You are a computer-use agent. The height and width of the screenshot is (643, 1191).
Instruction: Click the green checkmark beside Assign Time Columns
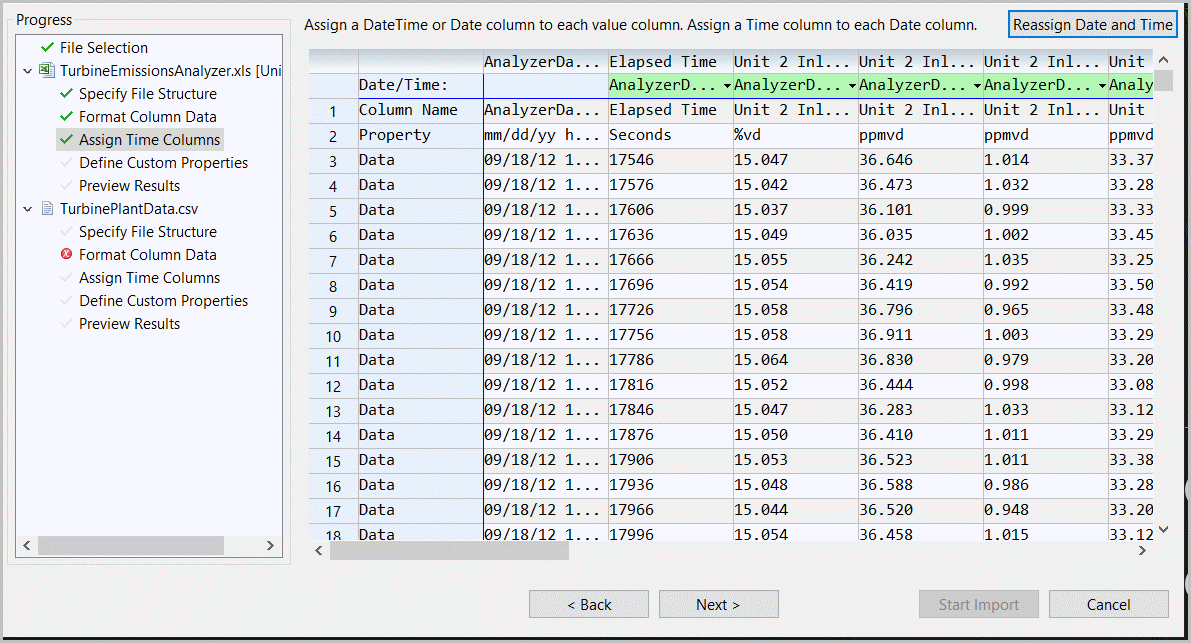[x=67, y=140]
